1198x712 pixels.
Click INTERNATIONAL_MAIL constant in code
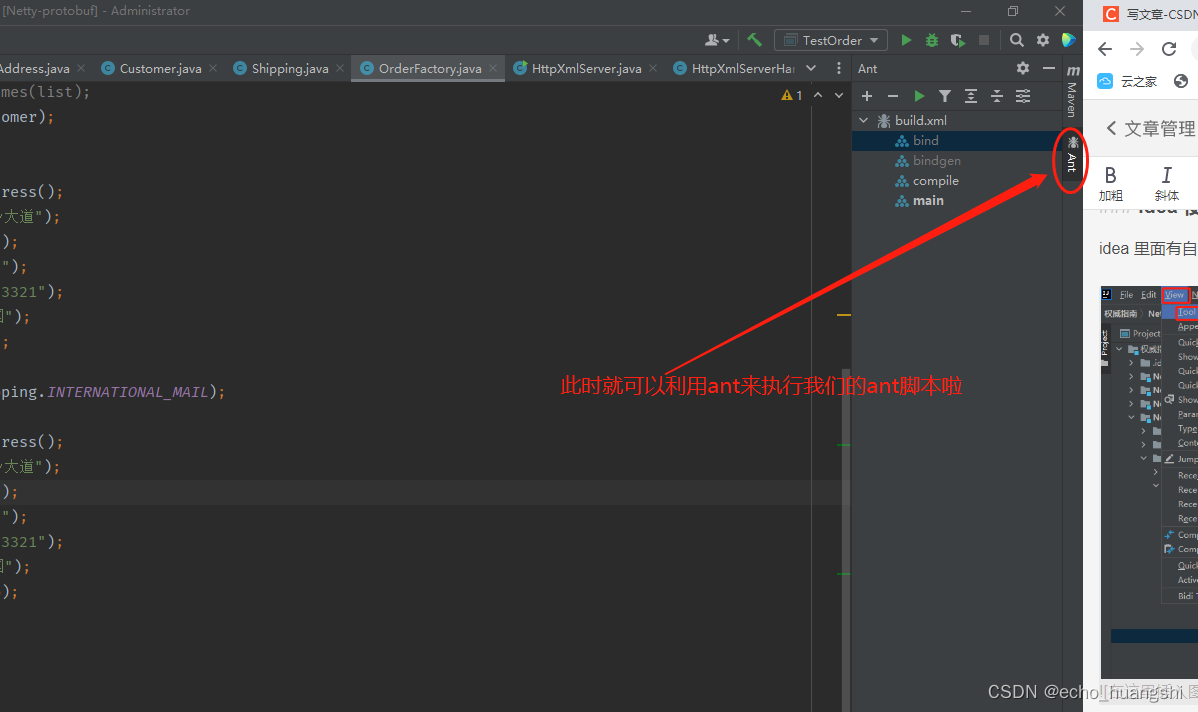[128, 392]
